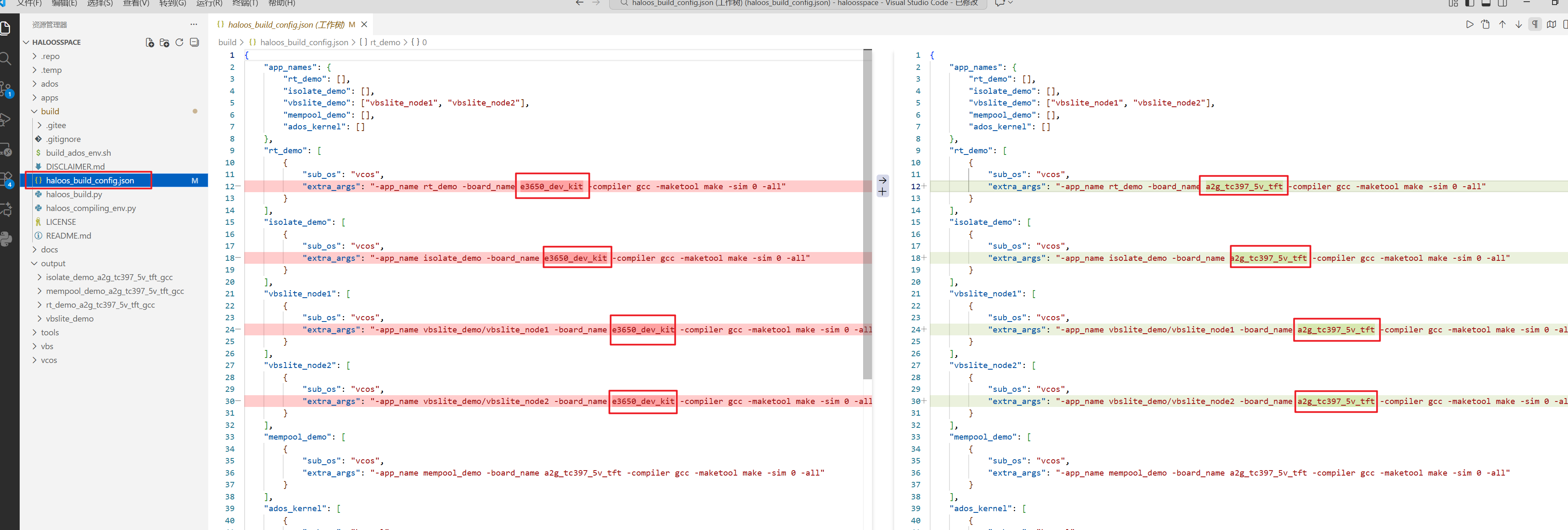Screen dimensions: 1568x530
Task: Go to next change with down arrow
Action: coord(1518,24)
